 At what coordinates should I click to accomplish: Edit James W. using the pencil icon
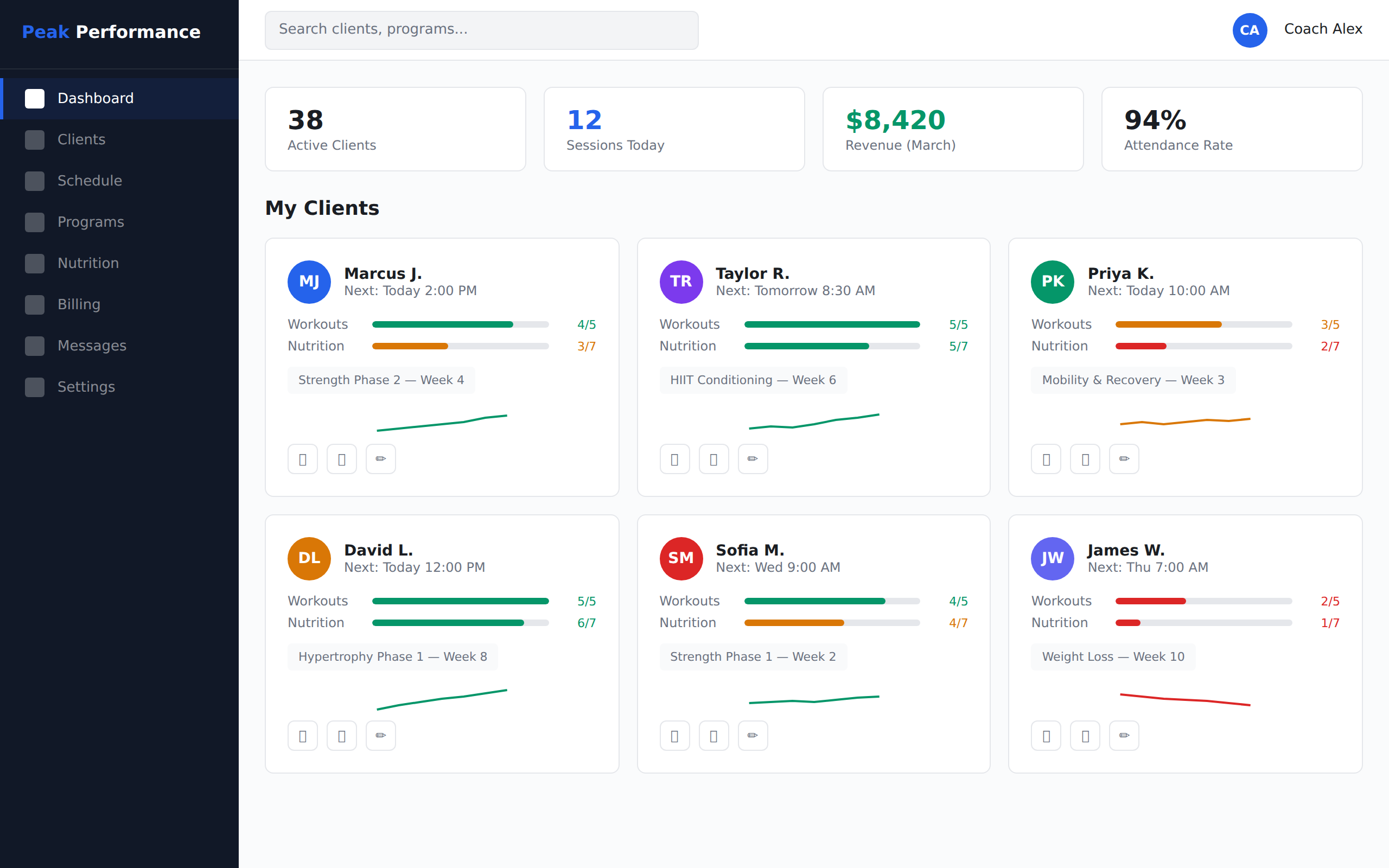coord(1124,736)
